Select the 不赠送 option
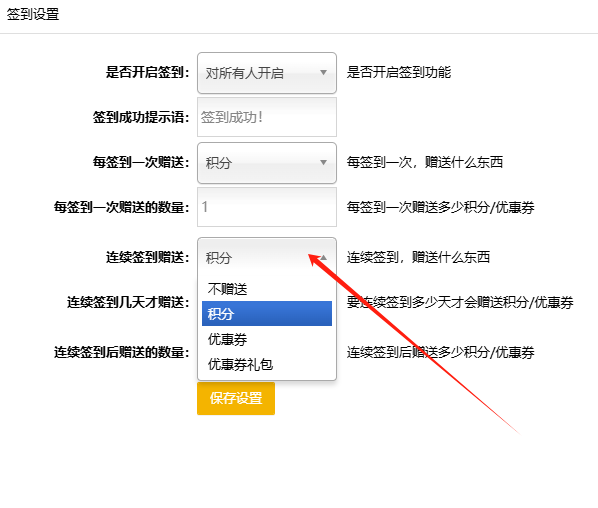This screenshot has width=598, height=508. click(267, 289)
